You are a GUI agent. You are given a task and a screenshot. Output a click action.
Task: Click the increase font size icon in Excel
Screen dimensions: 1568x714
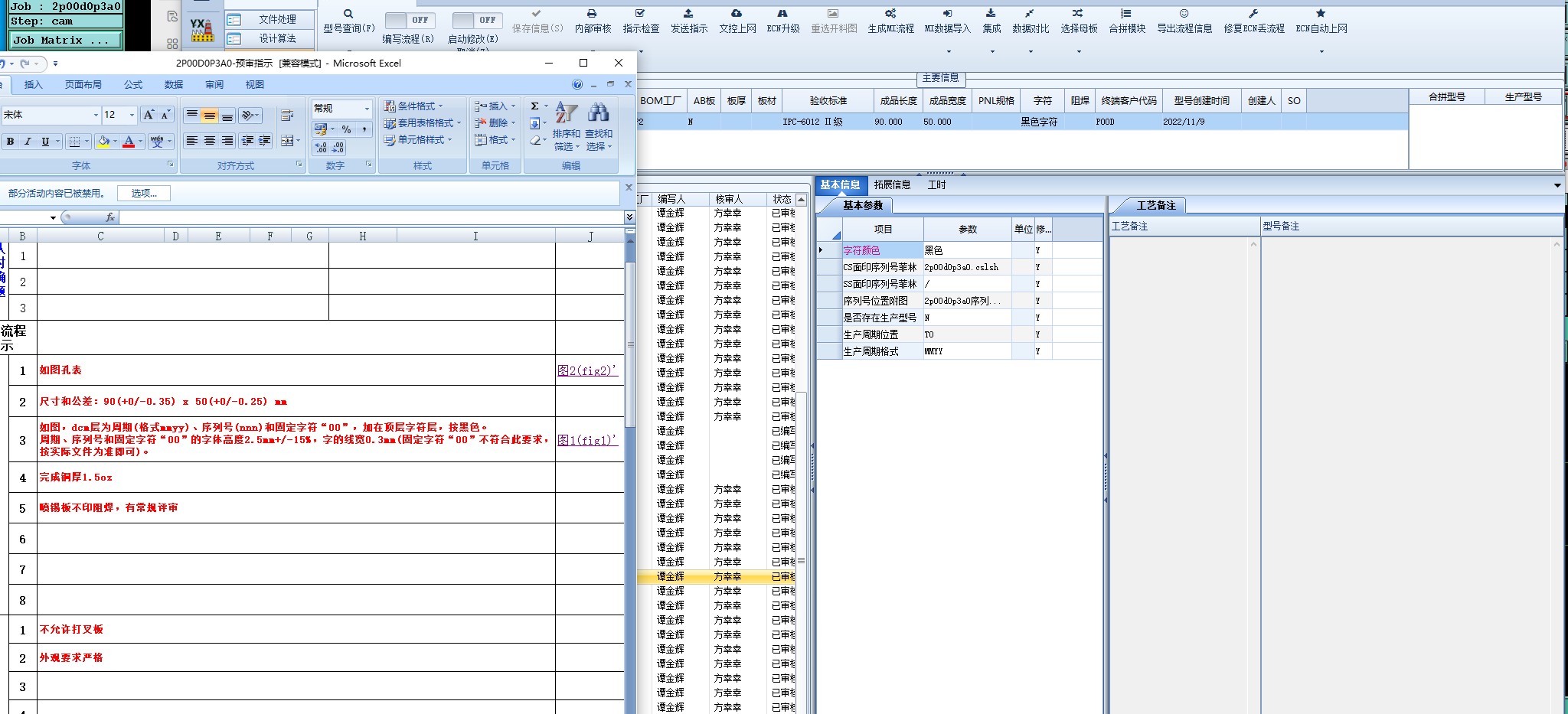pyautogui.click(x=149, y=115)
